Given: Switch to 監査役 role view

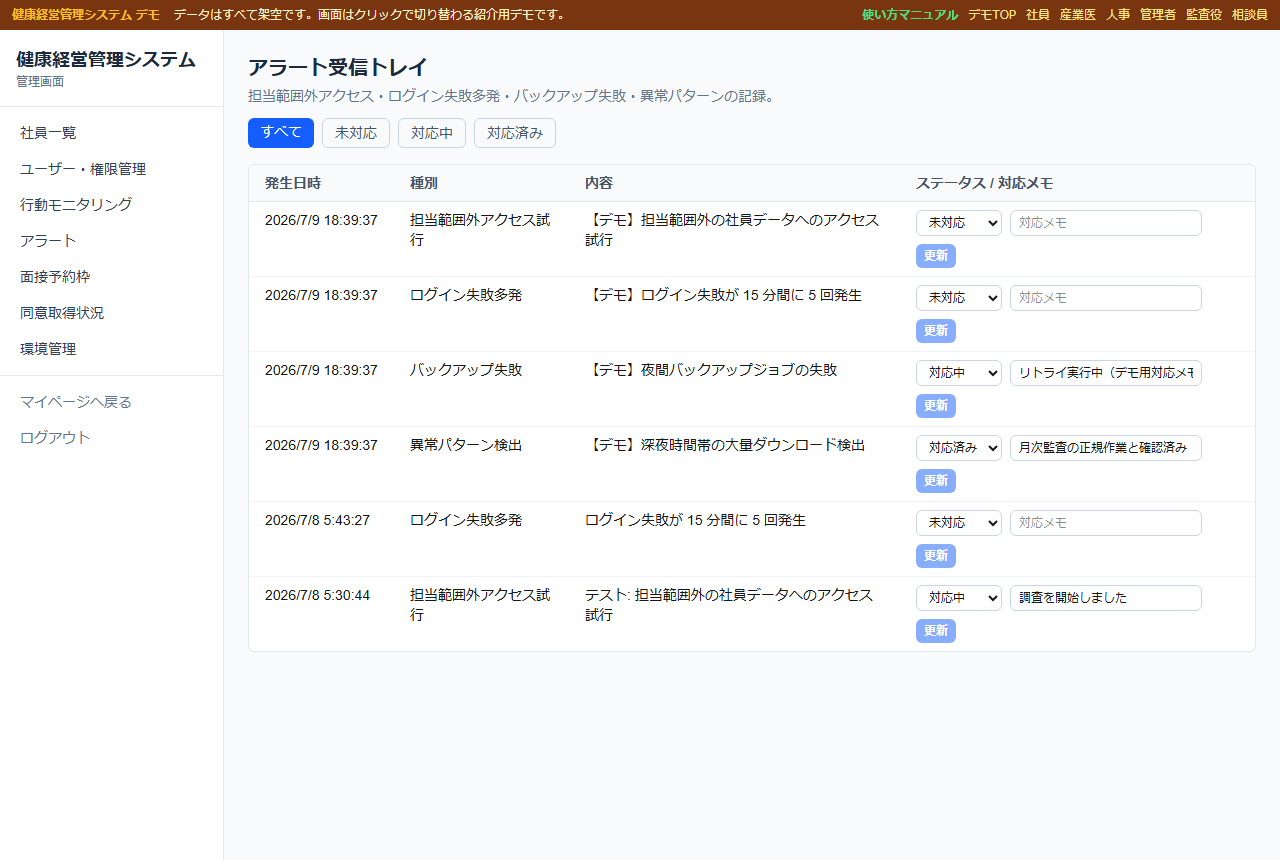Looking at the screenshot, I should (x=1204, y=15).
